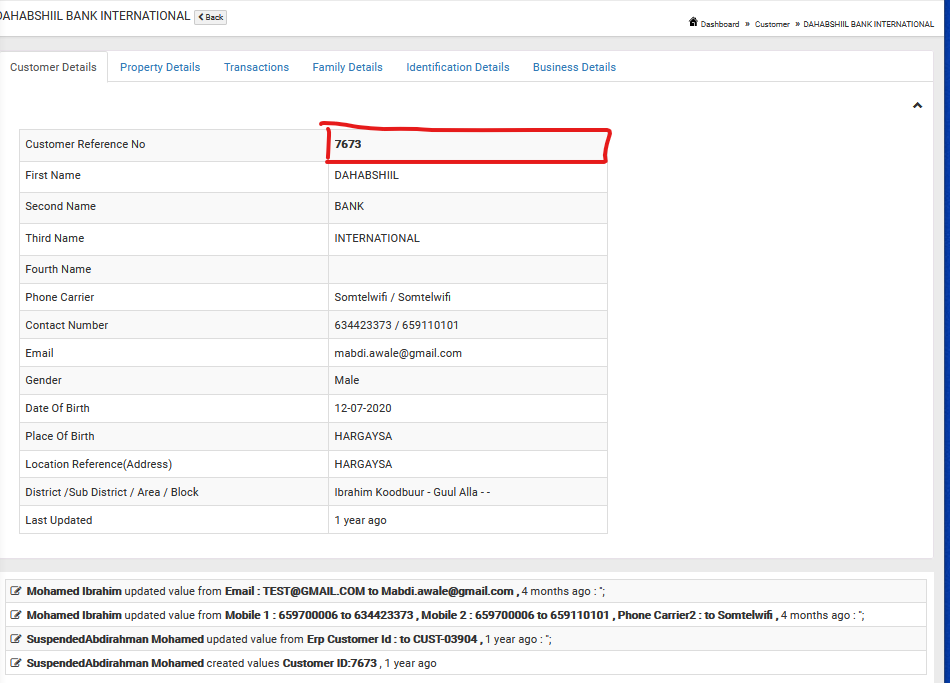Open the Transactions tab
Screen dimensions: 950x683
click(256, 67)
